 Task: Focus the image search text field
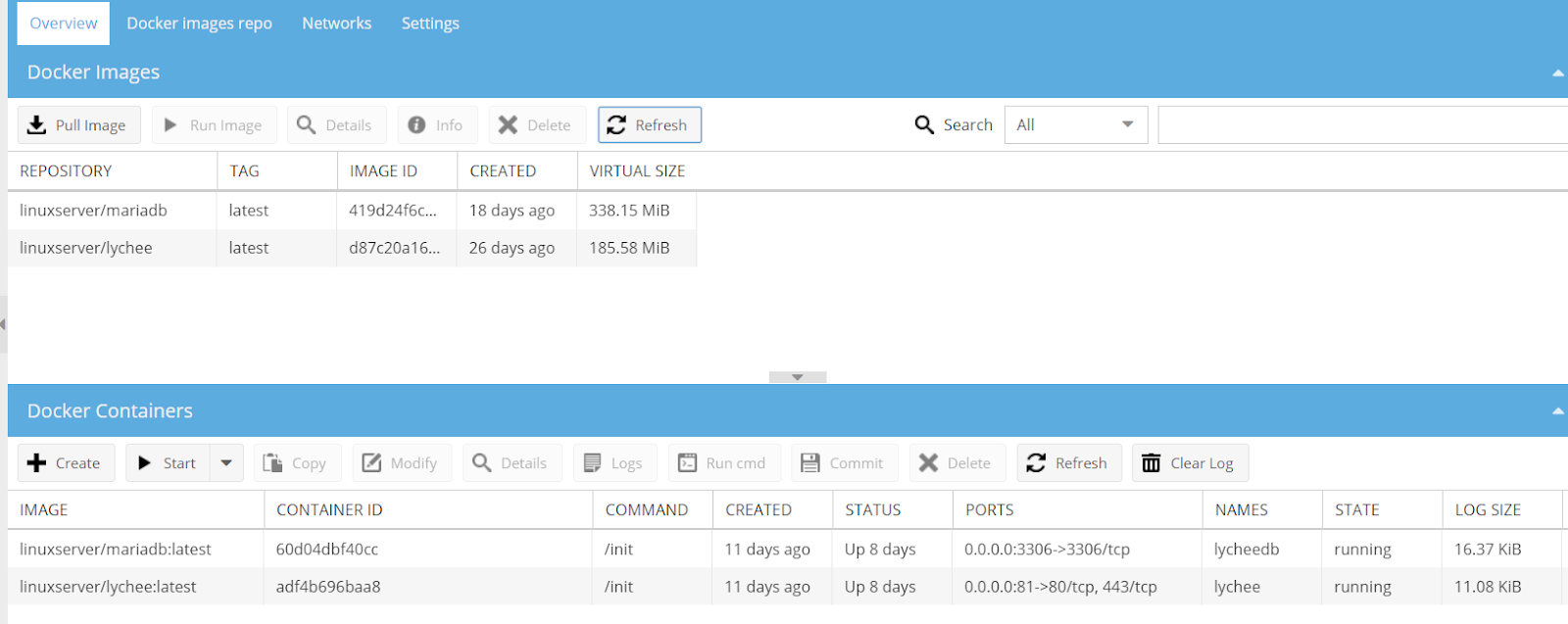click(x=1362, y=125)
